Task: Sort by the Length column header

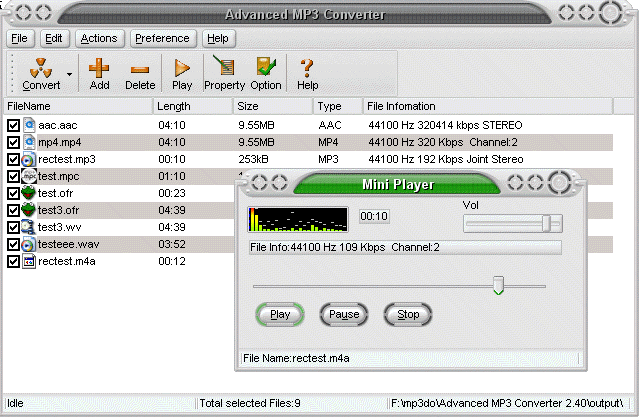Action: tap(193, 106)
